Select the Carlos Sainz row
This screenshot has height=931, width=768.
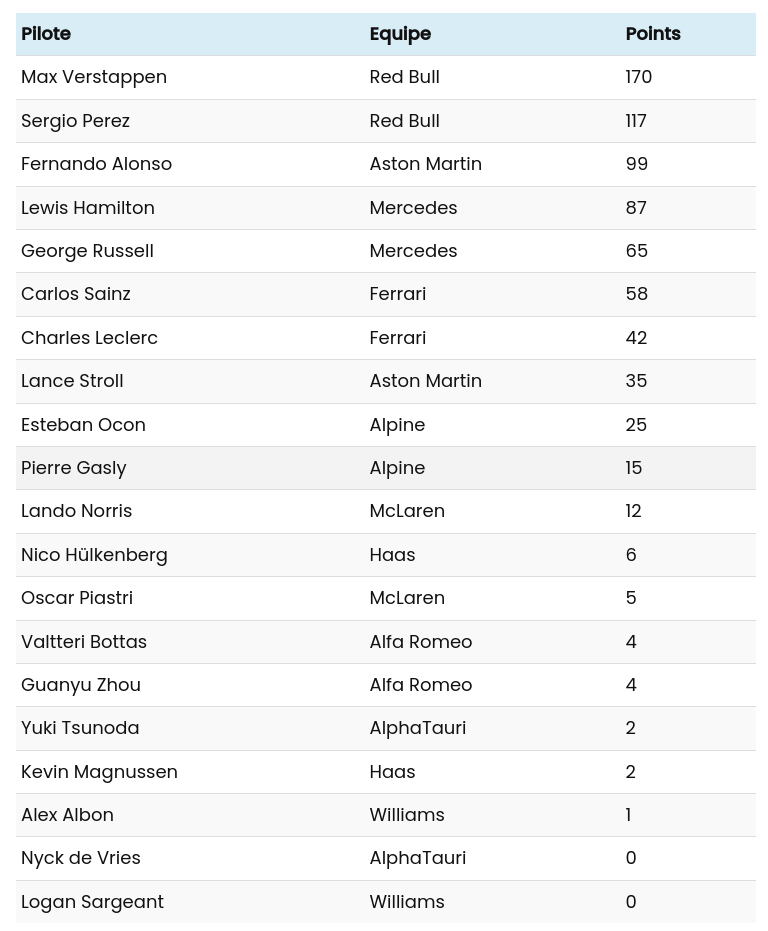pyautogui.click(x=76, y=294)
